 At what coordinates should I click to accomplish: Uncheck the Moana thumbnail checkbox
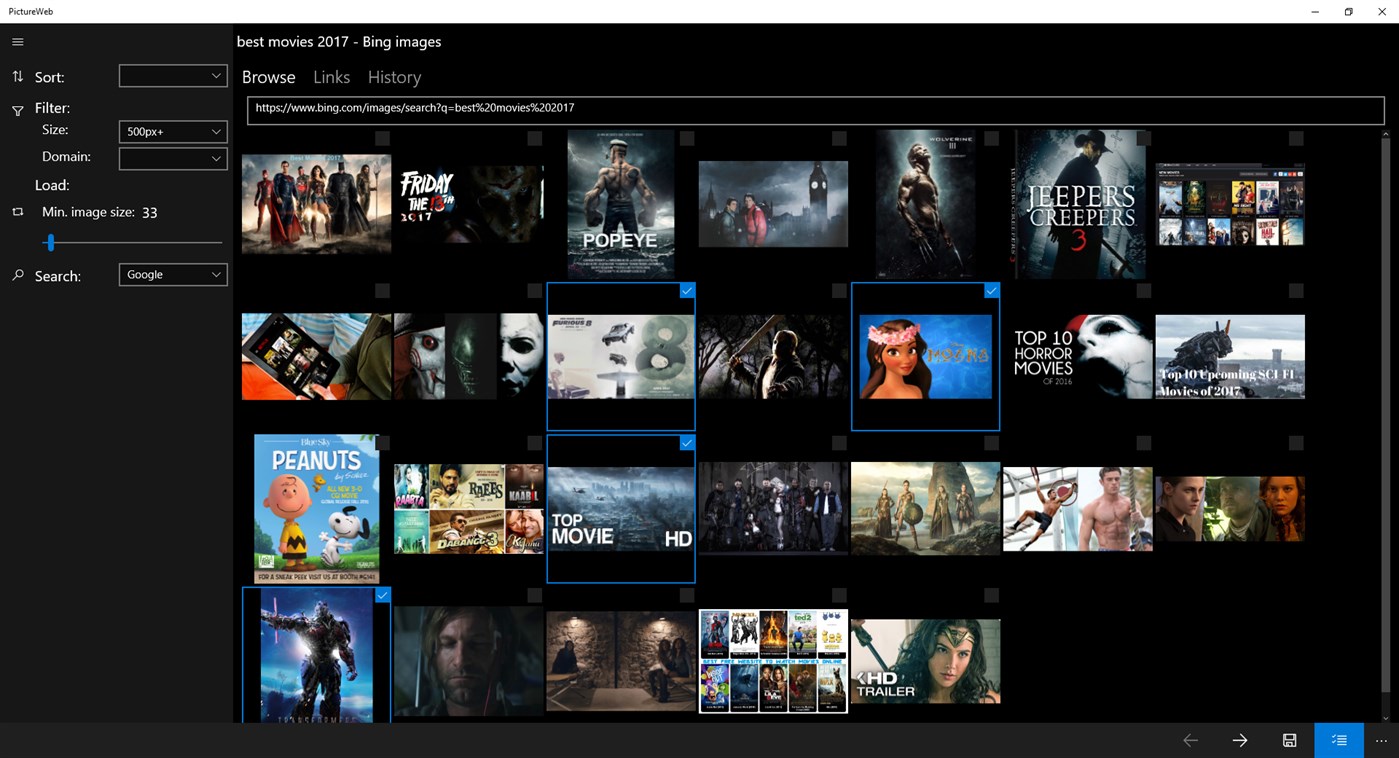(991, 291)
